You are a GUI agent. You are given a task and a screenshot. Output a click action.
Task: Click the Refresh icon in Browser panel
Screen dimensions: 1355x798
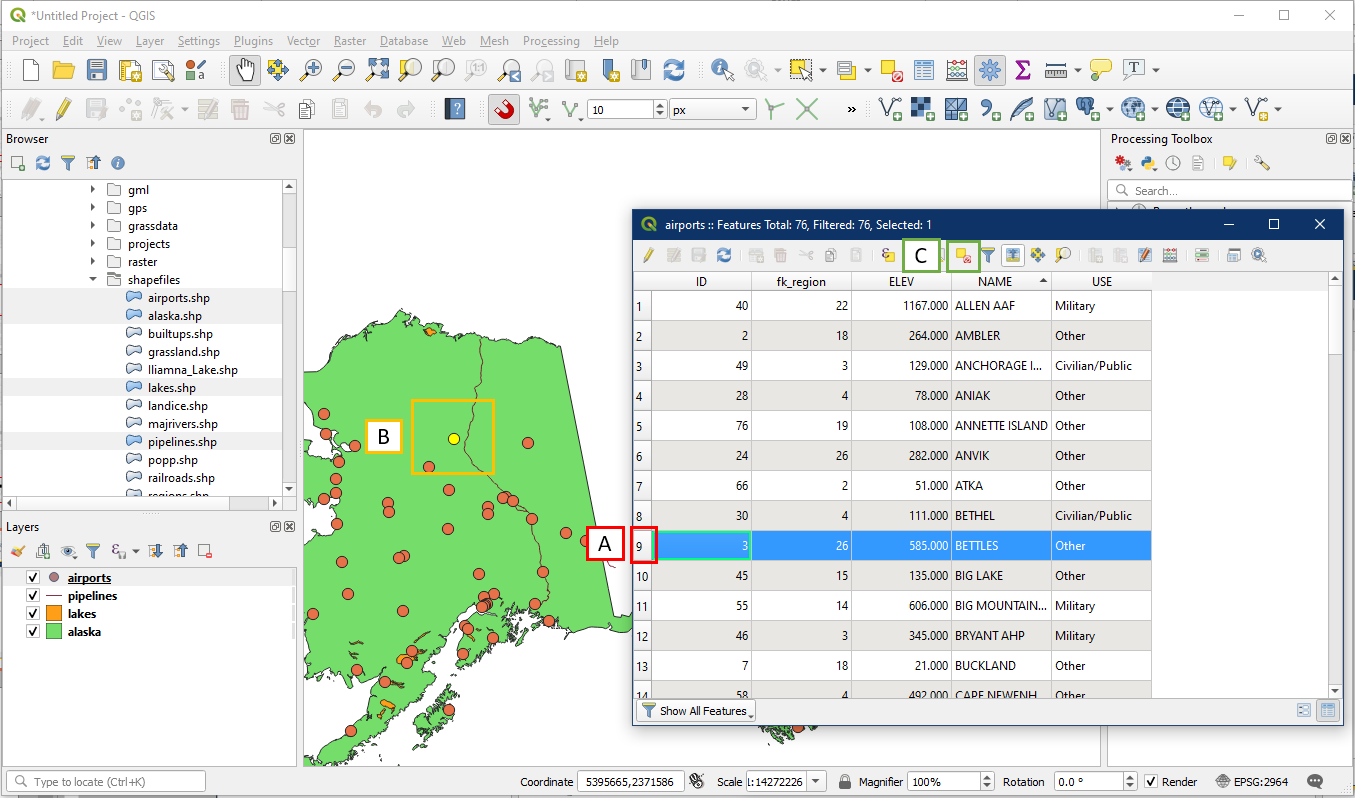coord(43,163)
